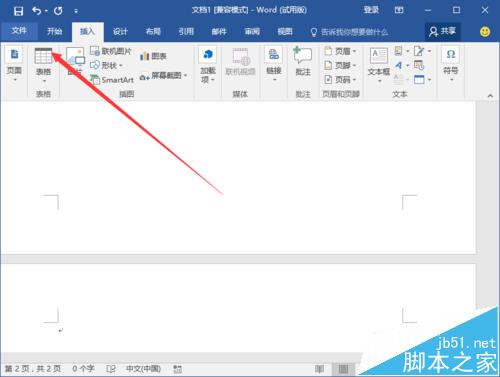
Task: Click the Table (表格) grid icon
Action: [x=44, y=56]
